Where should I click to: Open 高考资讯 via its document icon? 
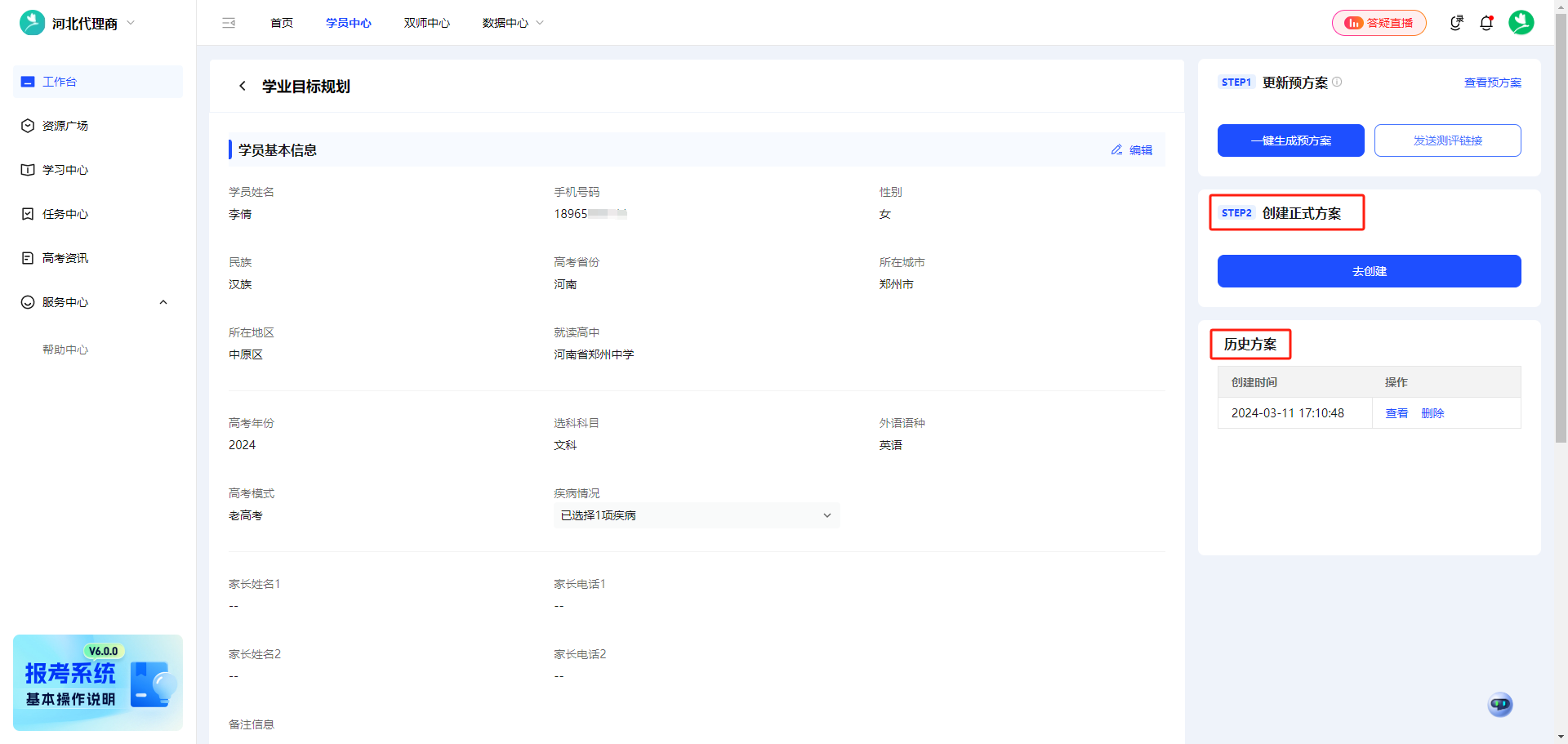tap(27, 258)
